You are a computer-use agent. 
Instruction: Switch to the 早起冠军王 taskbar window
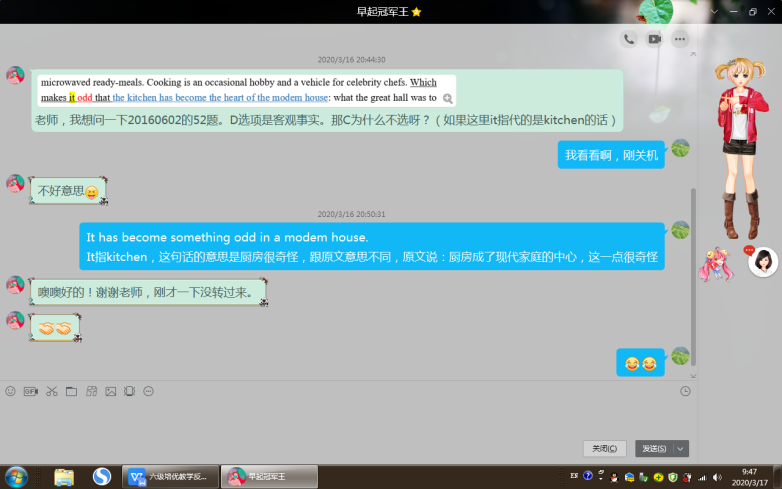click(269, 477)
